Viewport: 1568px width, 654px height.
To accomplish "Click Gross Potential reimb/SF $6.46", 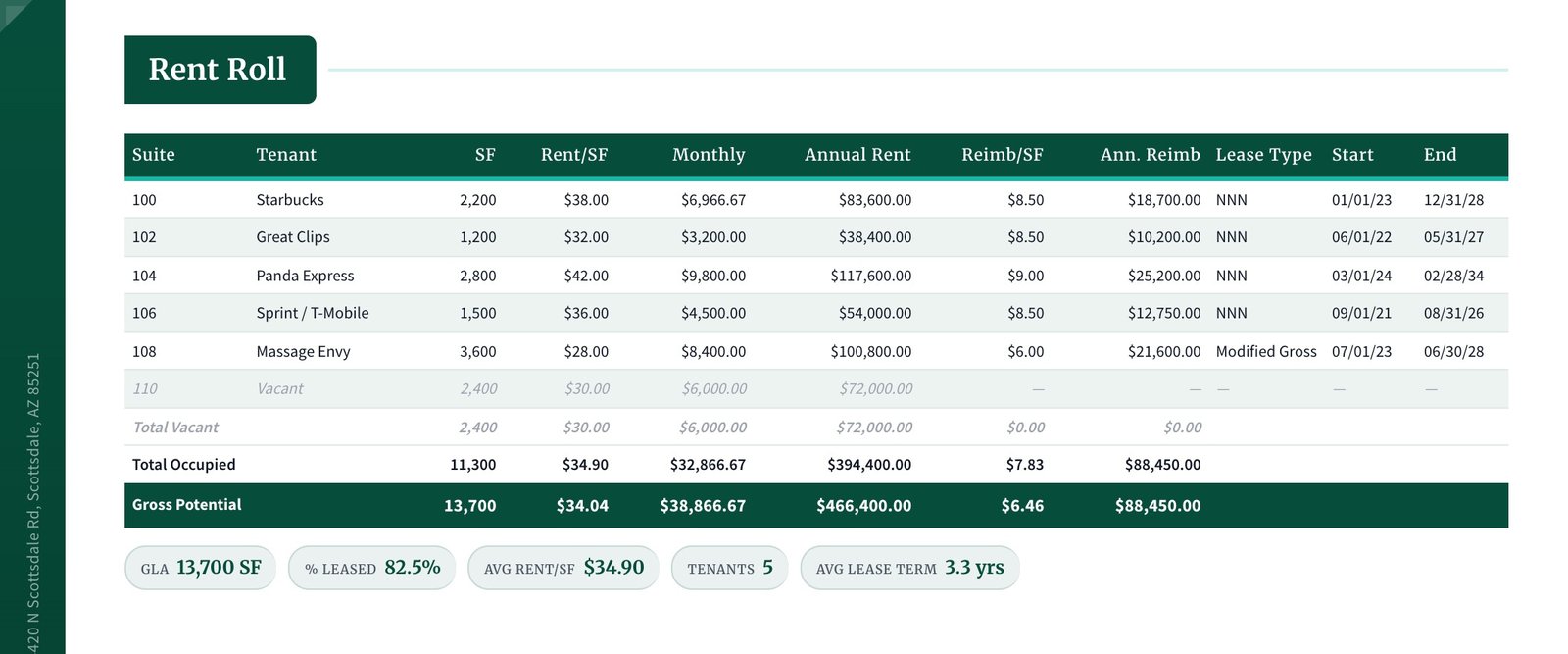I will click(x=1022, y=506).
